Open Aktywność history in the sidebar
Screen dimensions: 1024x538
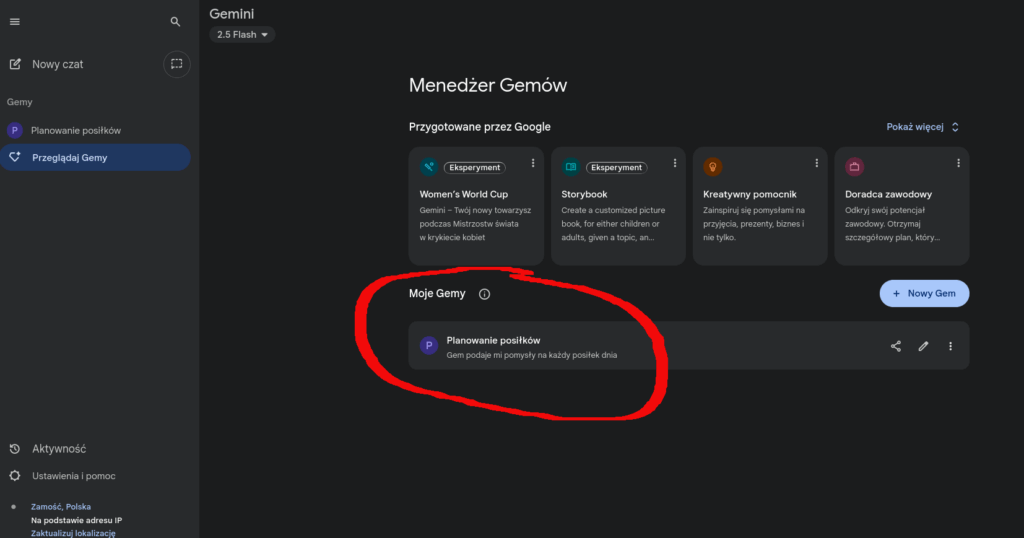pyautogui.click(x=58, y=449)
